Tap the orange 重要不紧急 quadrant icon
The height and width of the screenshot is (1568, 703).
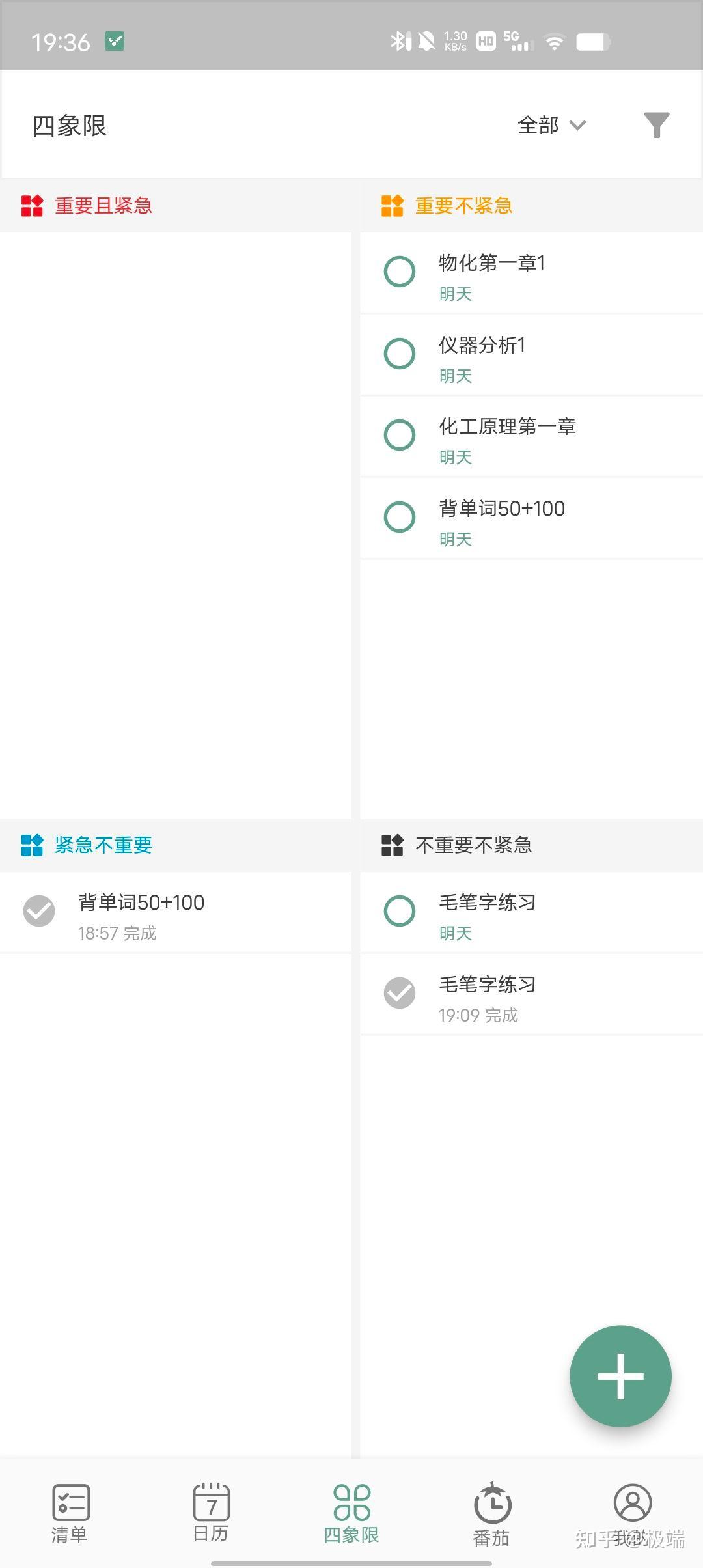(393, 206)
